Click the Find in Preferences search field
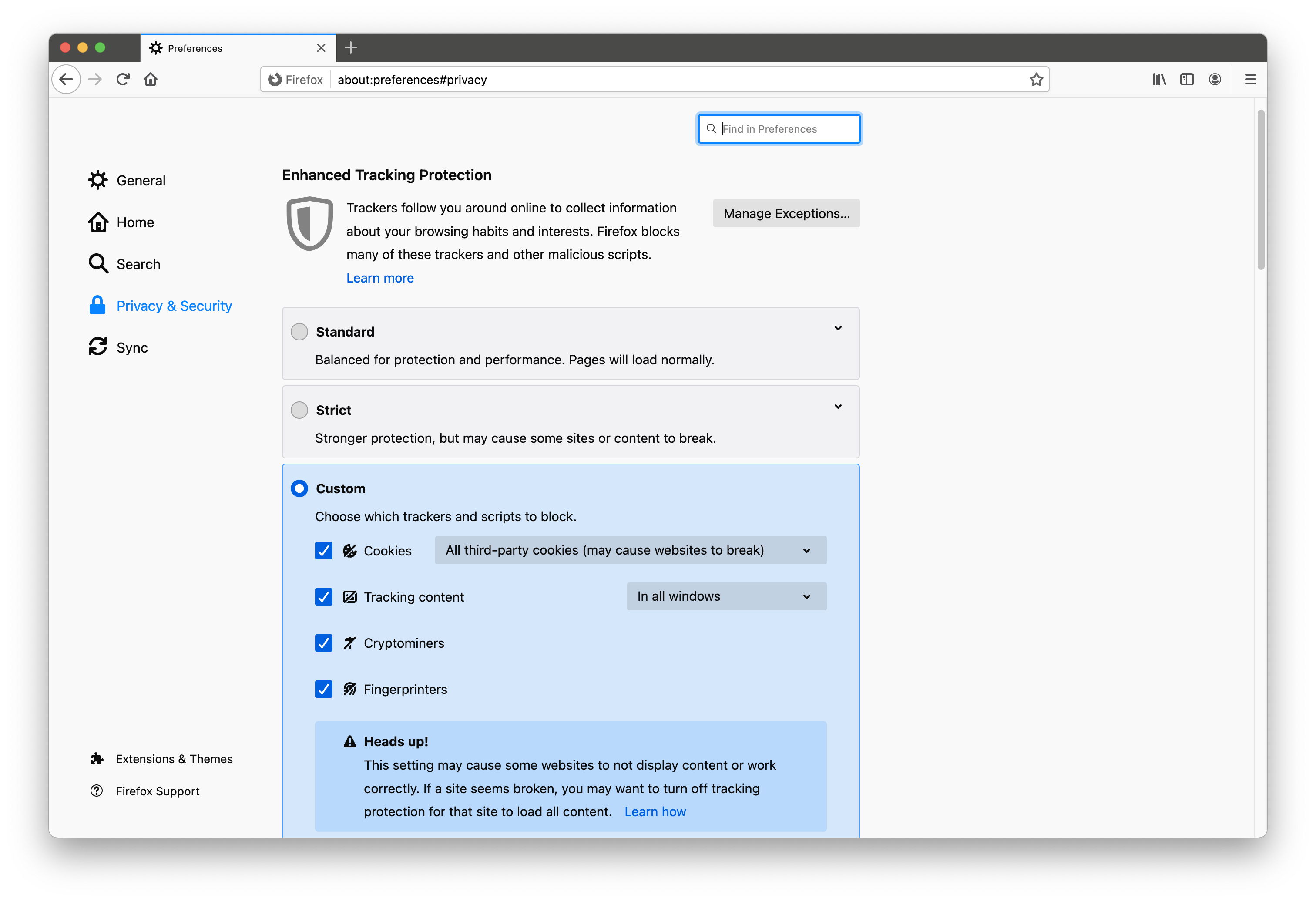The image size is (1316, 902). click(x=779, y=128)
